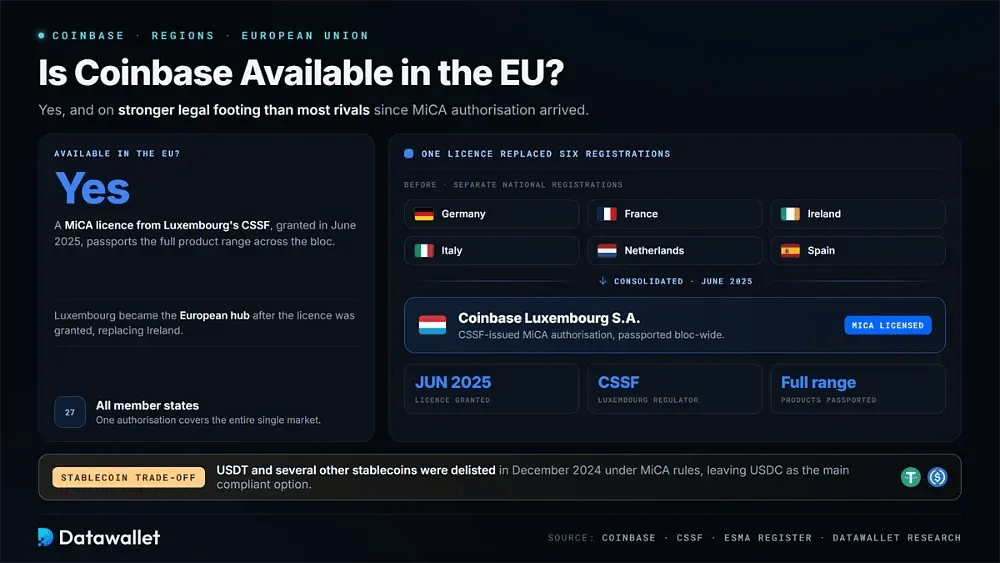Click the AVAILABLE IN THE EU? label
The width and height of the screenshot is (1000, 563).
click(117, 154)
